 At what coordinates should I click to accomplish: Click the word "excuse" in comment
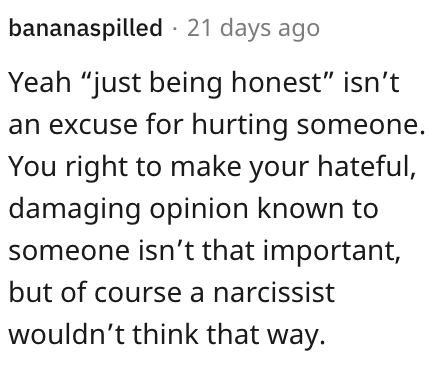tap(93, 125)
